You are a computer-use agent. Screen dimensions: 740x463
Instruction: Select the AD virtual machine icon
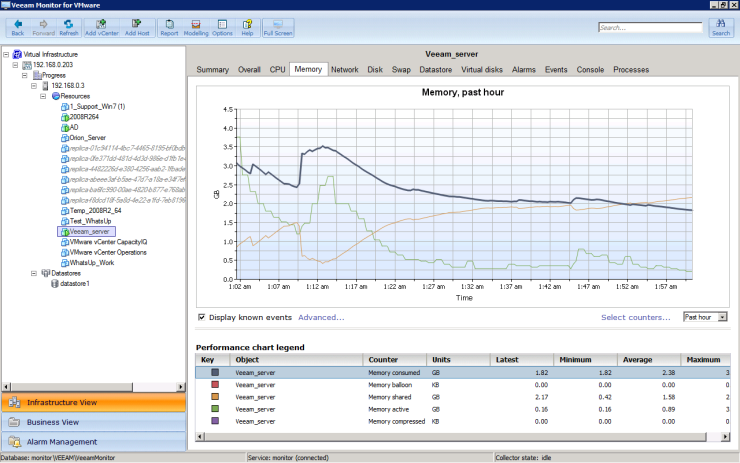(65, 127)
